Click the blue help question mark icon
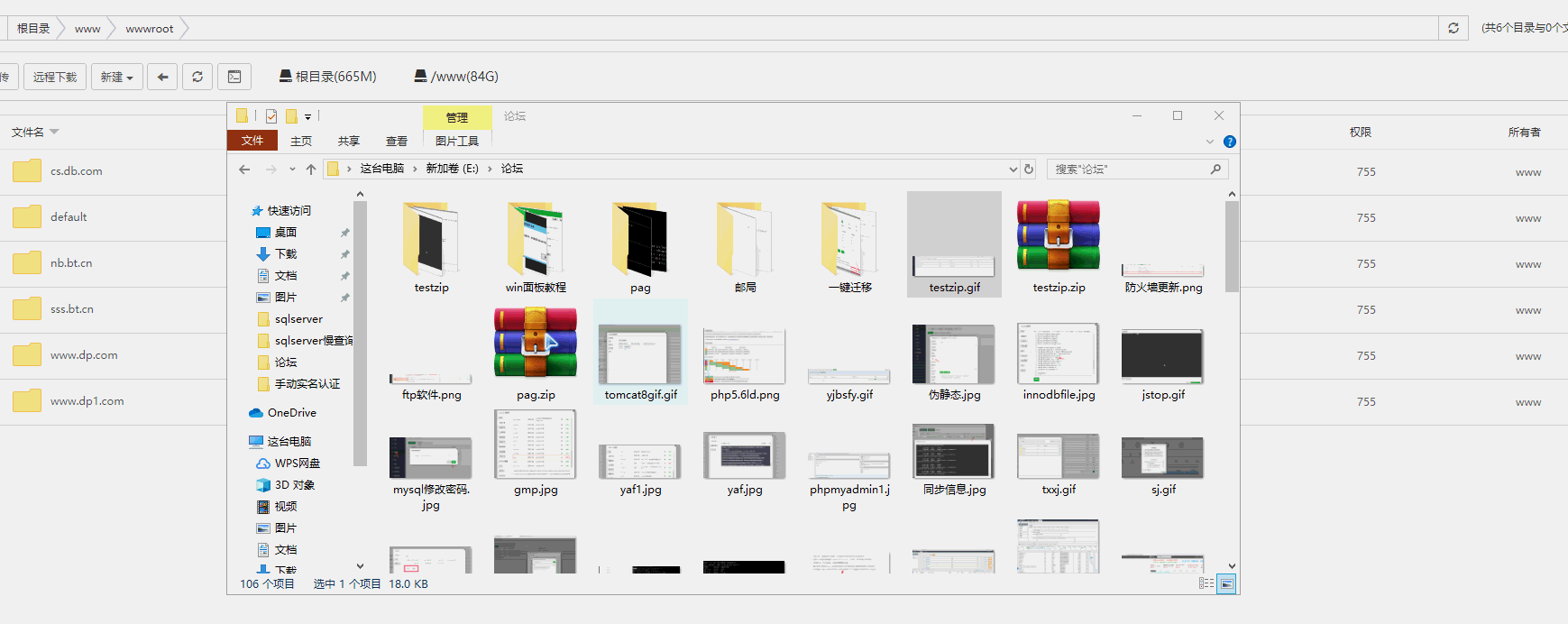Screen dimensions: 1568x624 pyautogui.click(x=1229, y=142)
